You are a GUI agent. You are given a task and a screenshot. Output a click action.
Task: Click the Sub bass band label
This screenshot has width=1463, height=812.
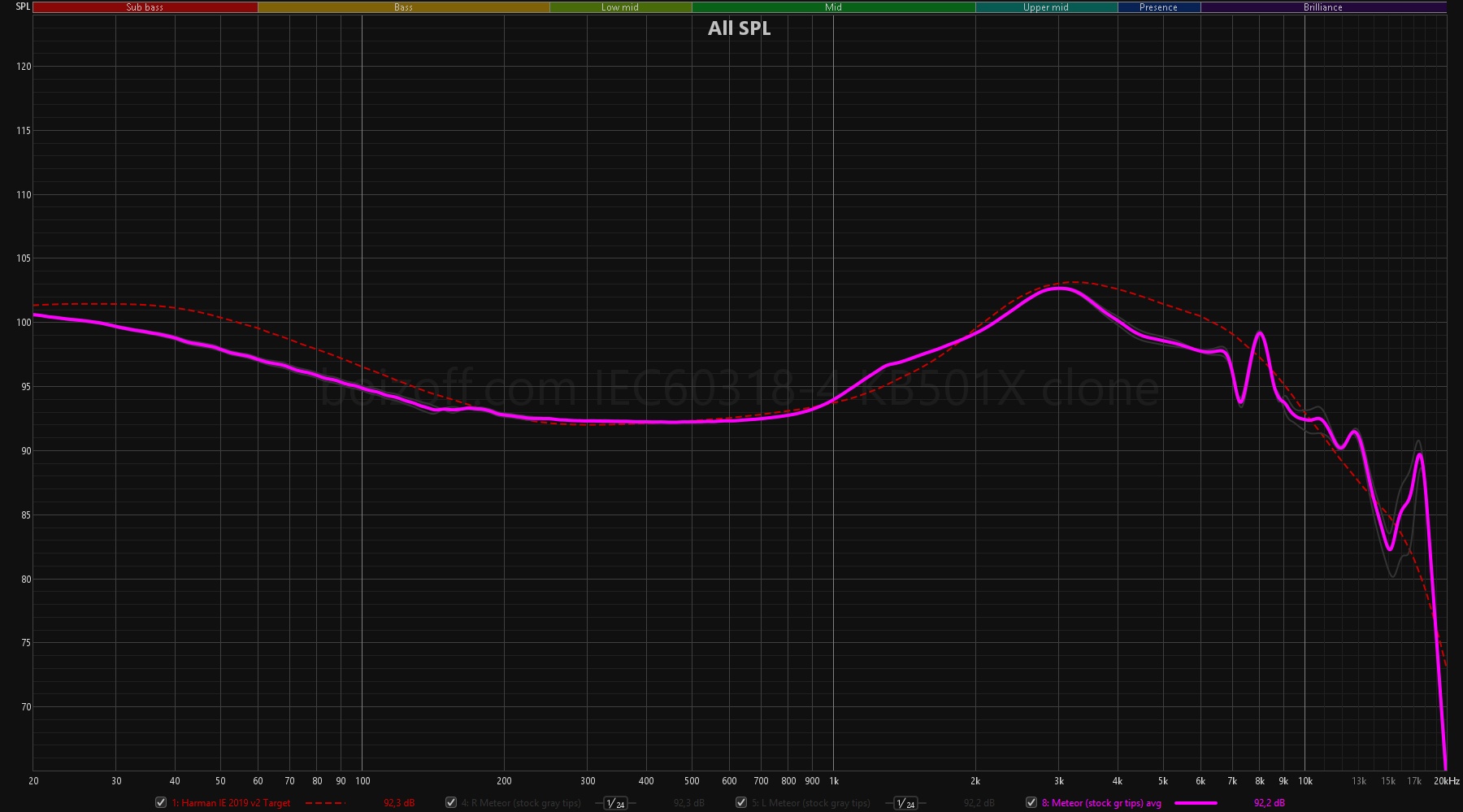point(145,7)
